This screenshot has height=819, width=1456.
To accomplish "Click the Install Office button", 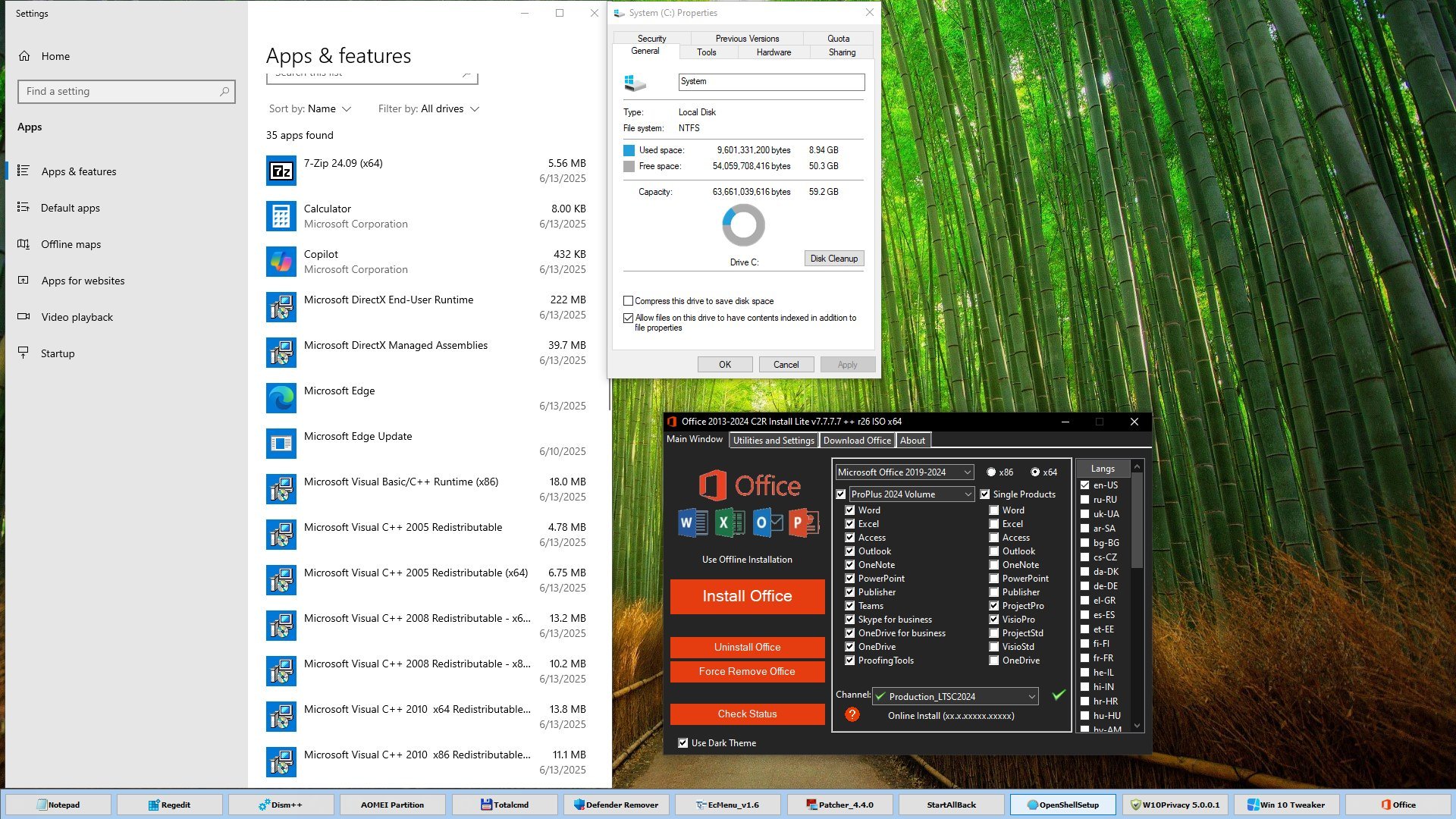I will (x=747, y=596).
